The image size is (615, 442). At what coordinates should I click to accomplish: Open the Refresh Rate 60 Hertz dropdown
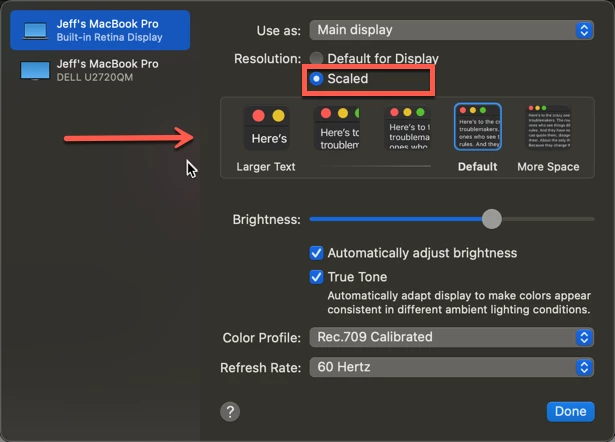(451, 367)
